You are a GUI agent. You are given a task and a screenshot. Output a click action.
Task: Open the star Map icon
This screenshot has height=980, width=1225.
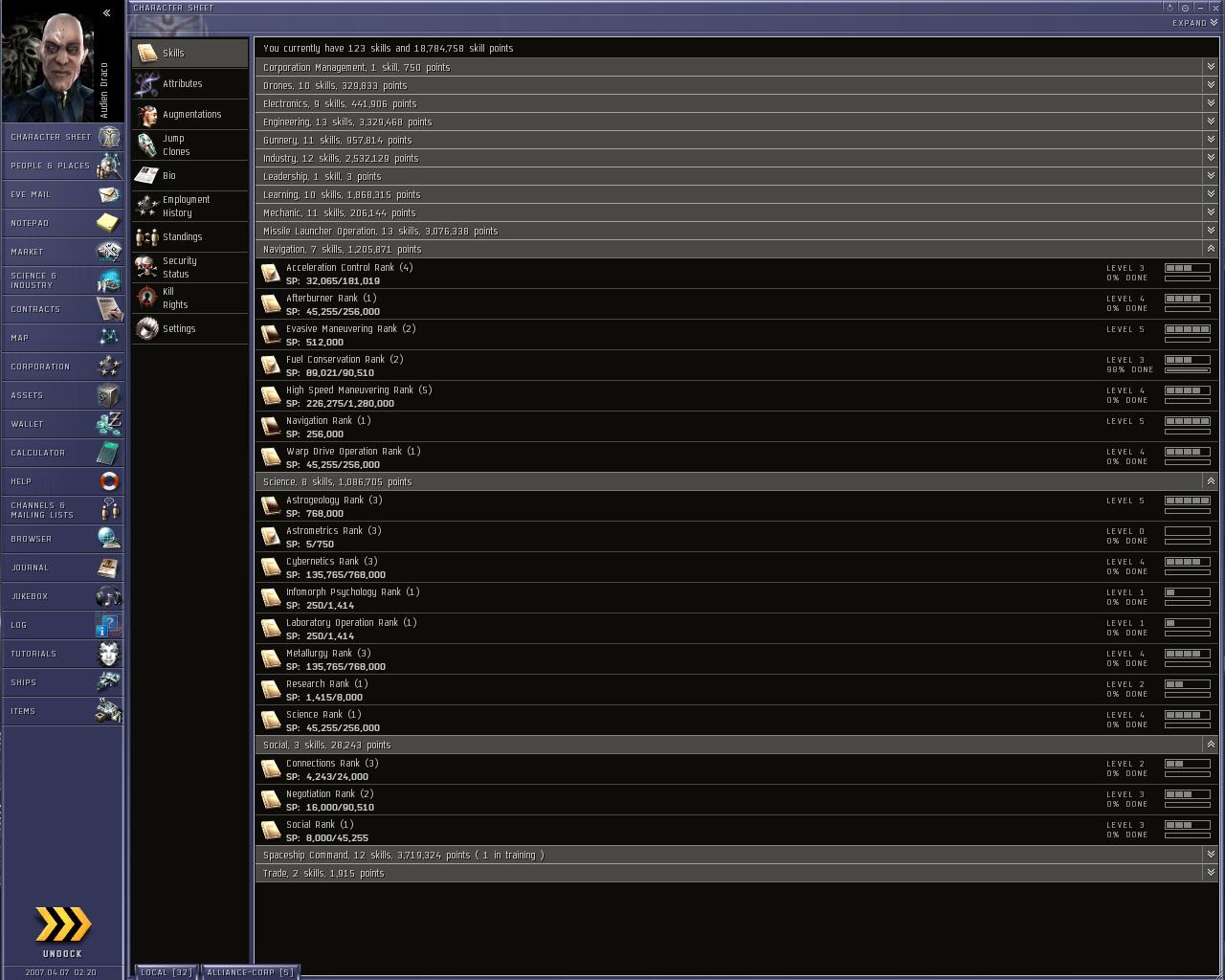tap(109, 338)
